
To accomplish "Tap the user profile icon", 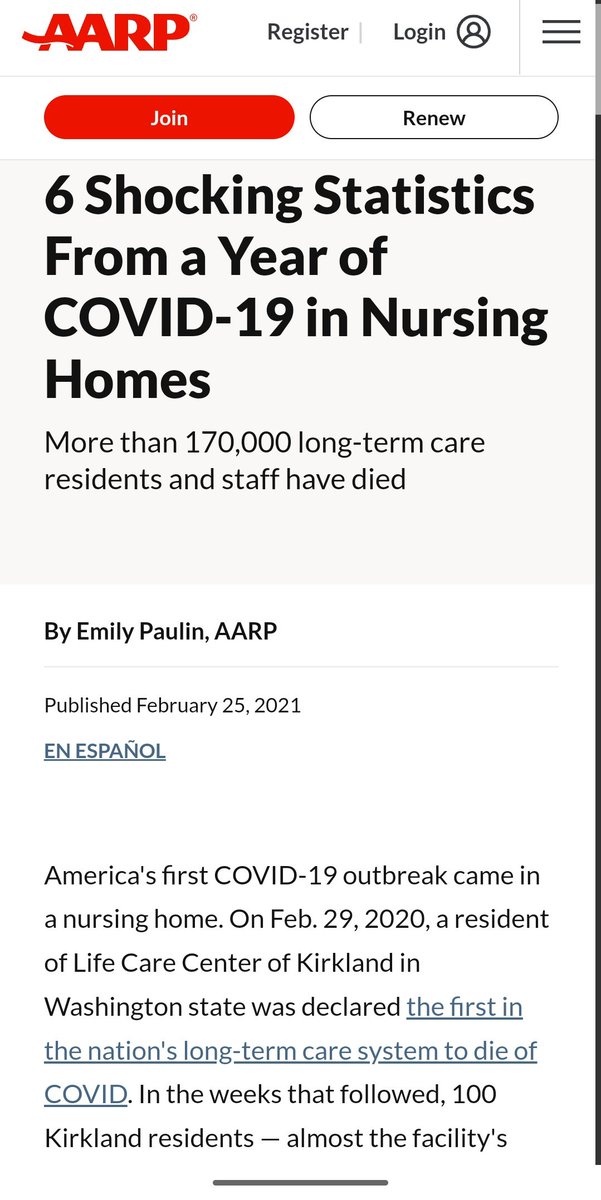I will [474, 32].
